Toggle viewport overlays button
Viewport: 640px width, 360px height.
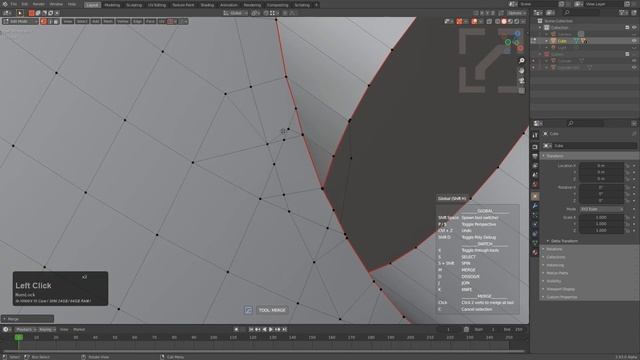(x=475, y=21)
